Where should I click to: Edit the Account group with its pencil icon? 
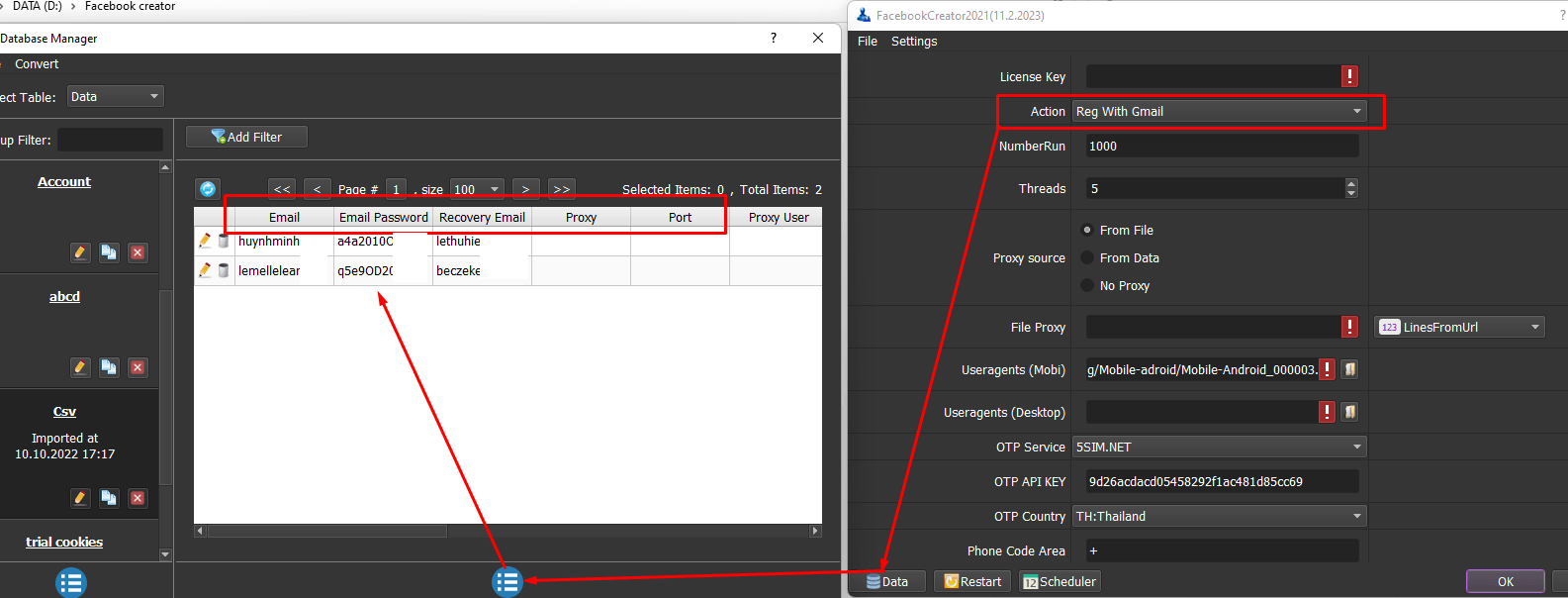(x=80, y=252)
